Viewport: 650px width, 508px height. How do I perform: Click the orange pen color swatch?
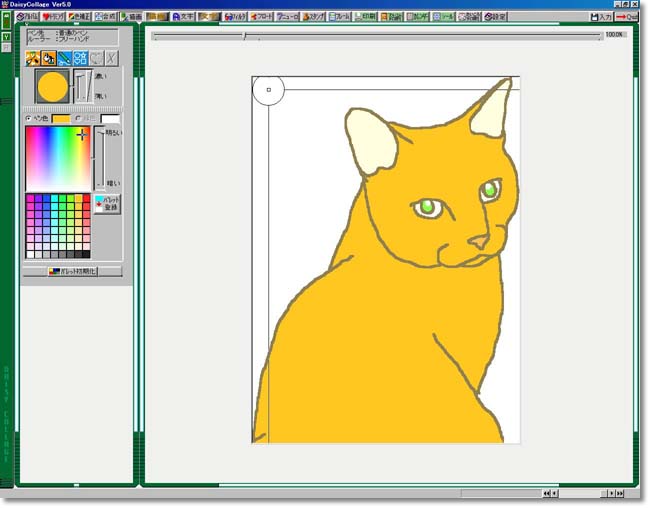pyautogui.click(x=60, y=118)
